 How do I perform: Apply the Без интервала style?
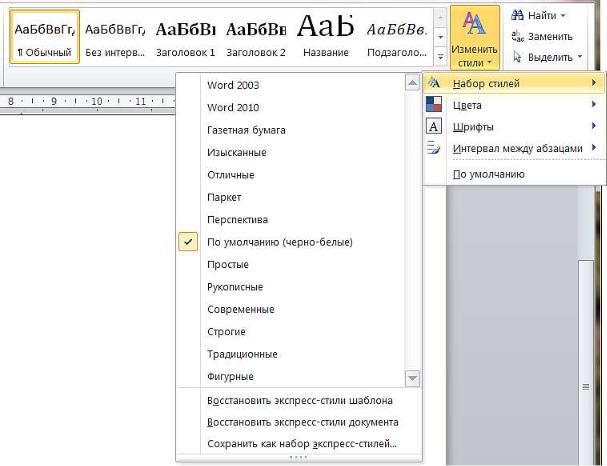click(115, 37)
